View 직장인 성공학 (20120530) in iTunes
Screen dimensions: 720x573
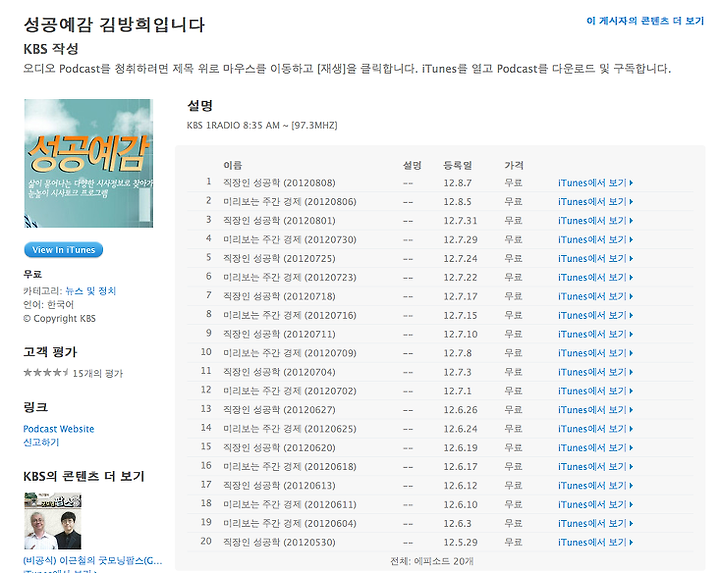pos(596,542)
